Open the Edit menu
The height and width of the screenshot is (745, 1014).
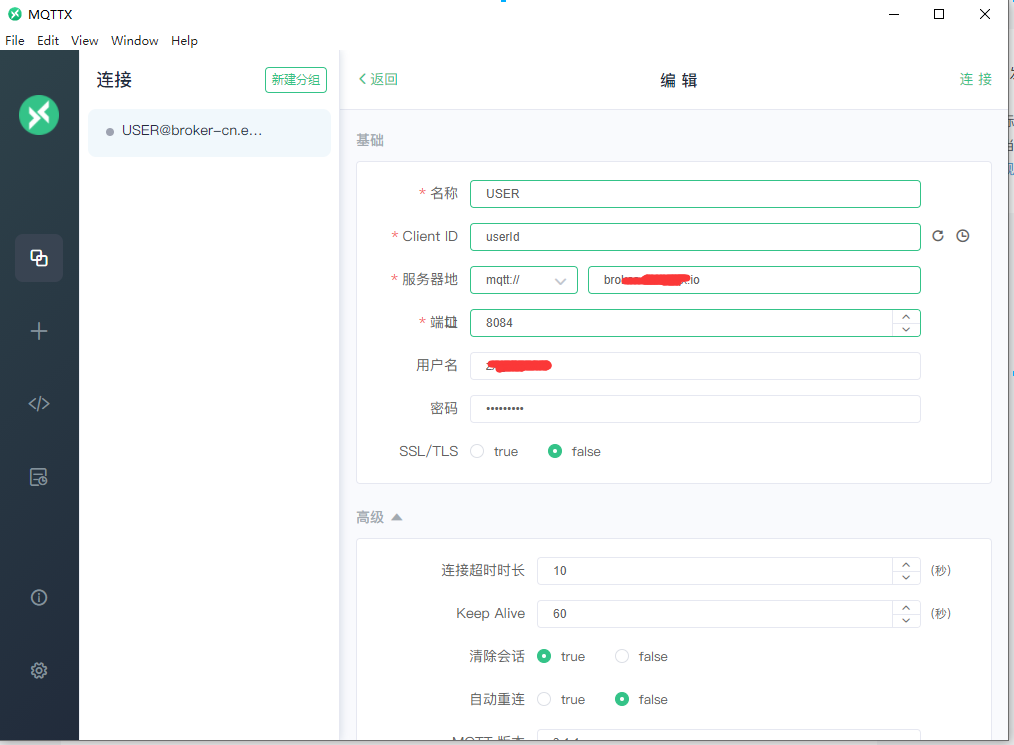[x=48, y=41]
